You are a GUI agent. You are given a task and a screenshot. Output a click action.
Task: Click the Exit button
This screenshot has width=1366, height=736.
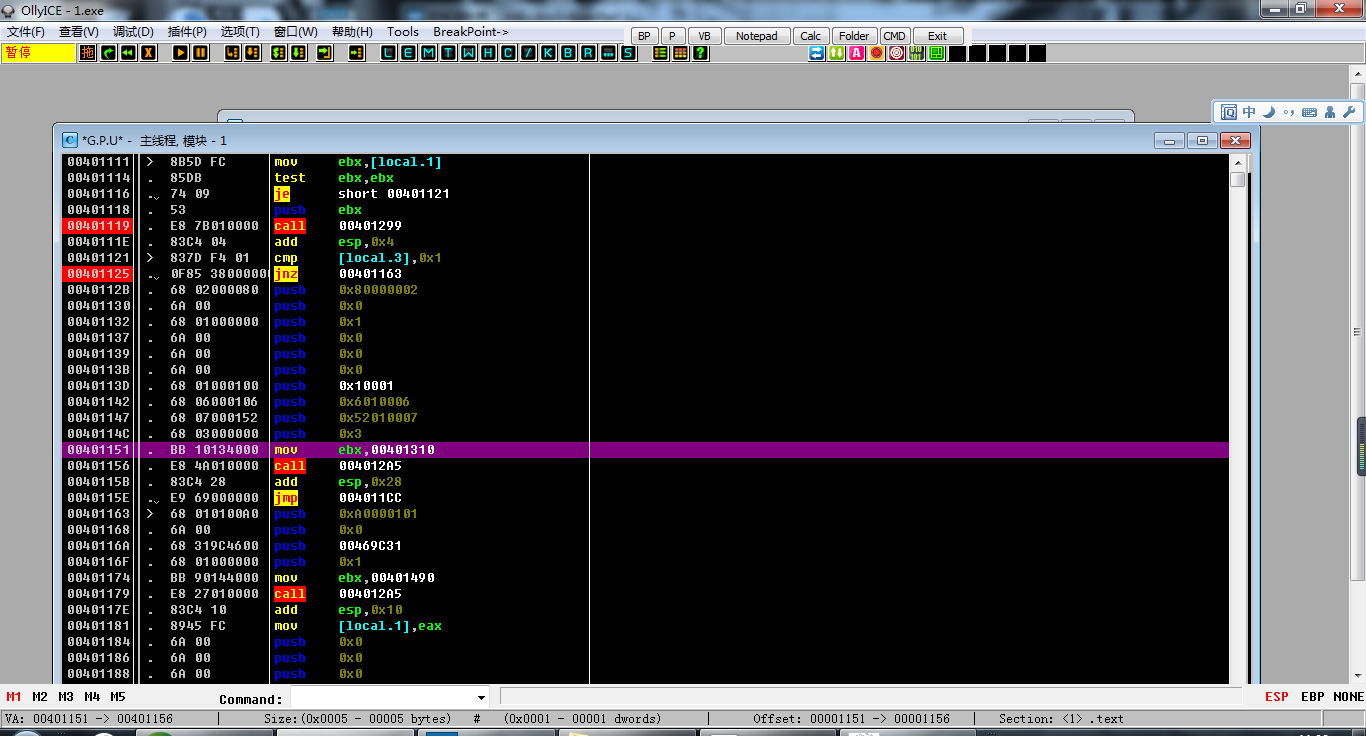tap(937, 36)
